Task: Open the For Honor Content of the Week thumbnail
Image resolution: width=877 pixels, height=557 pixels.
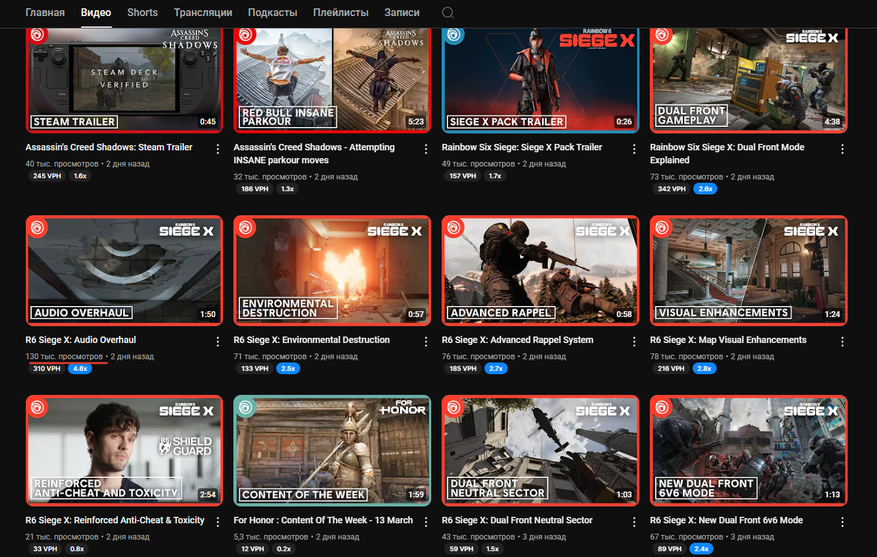Action: 332,451
